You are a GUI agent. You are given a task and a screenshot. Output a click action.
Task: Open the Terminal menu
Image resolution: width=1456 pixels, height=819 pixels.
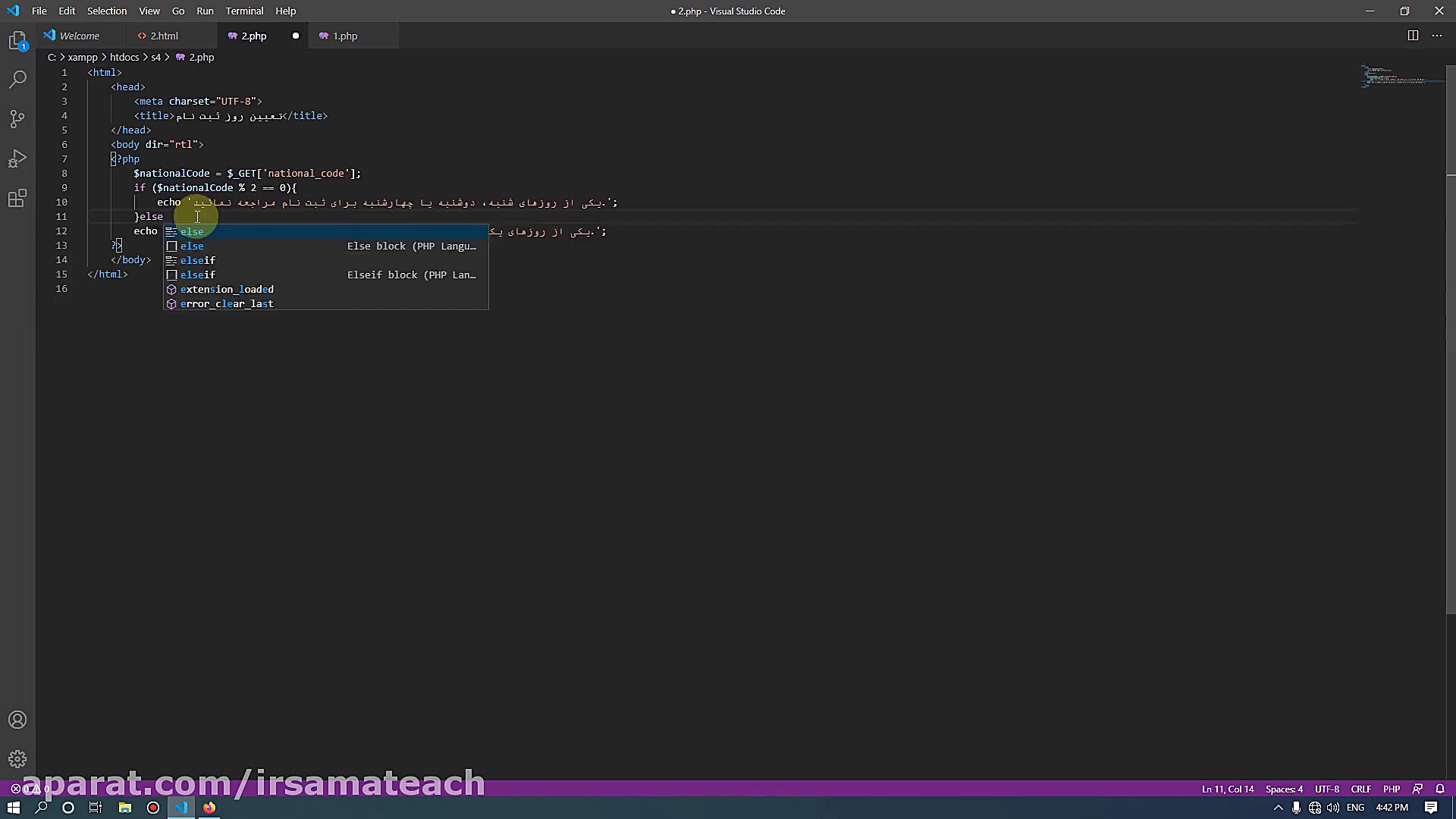244,11
